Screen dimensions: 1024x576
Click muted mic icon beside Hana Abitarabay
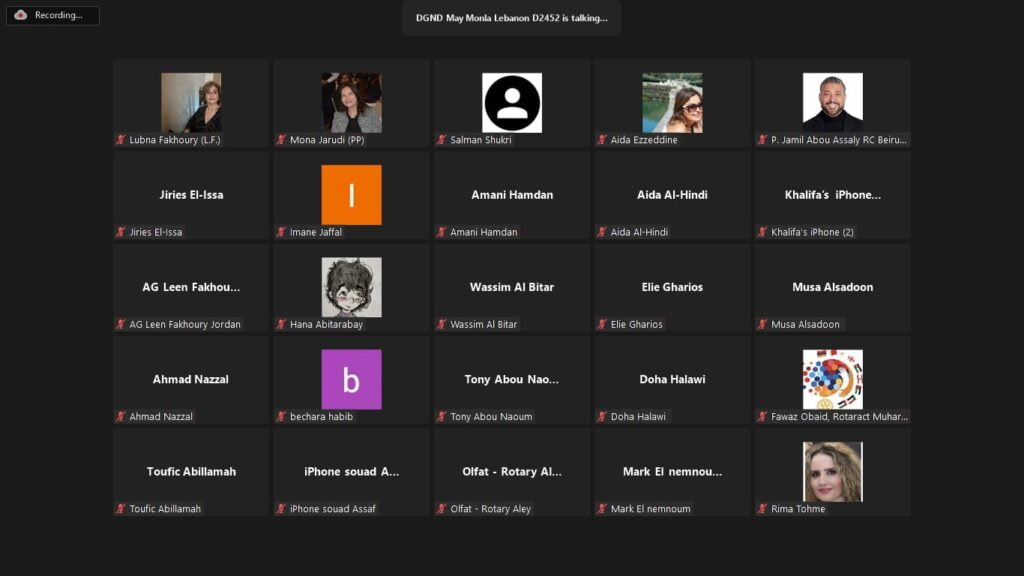click(x=281, y=324)
